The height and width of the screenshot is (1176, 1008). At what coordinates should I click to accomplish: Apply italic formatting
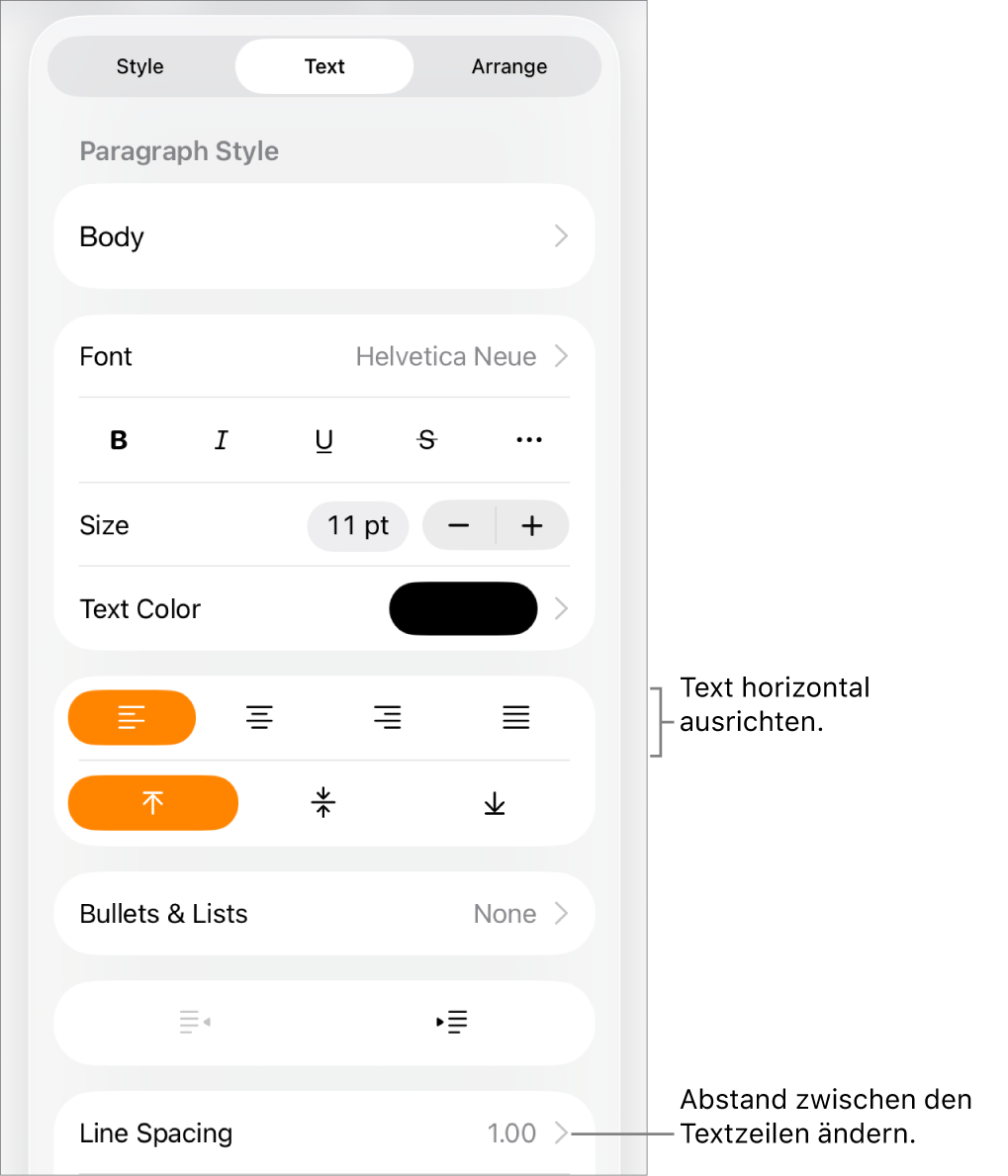[x=221, y=440]
